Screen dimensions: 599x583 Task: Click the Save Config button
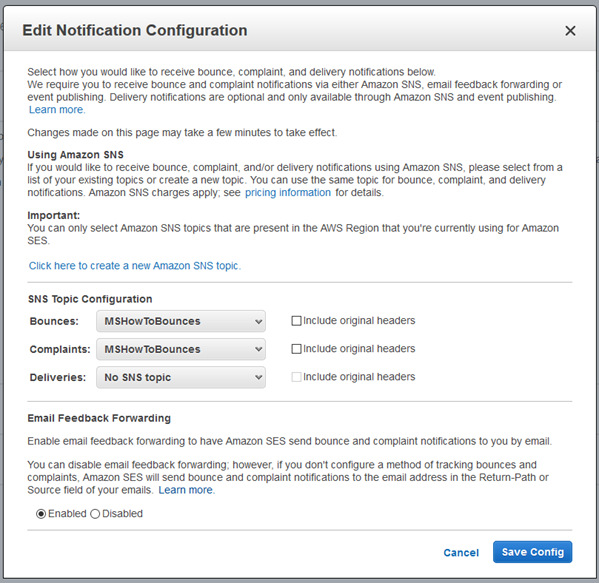pyautogui.click(x=532, y=552)
